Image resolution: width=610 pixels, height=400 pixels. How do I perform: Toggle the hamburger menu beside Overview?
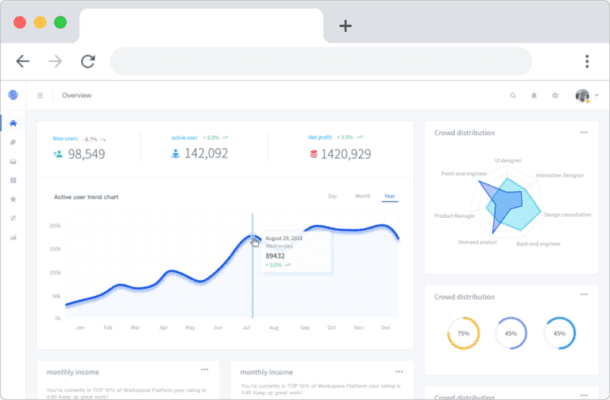(40, 96)
